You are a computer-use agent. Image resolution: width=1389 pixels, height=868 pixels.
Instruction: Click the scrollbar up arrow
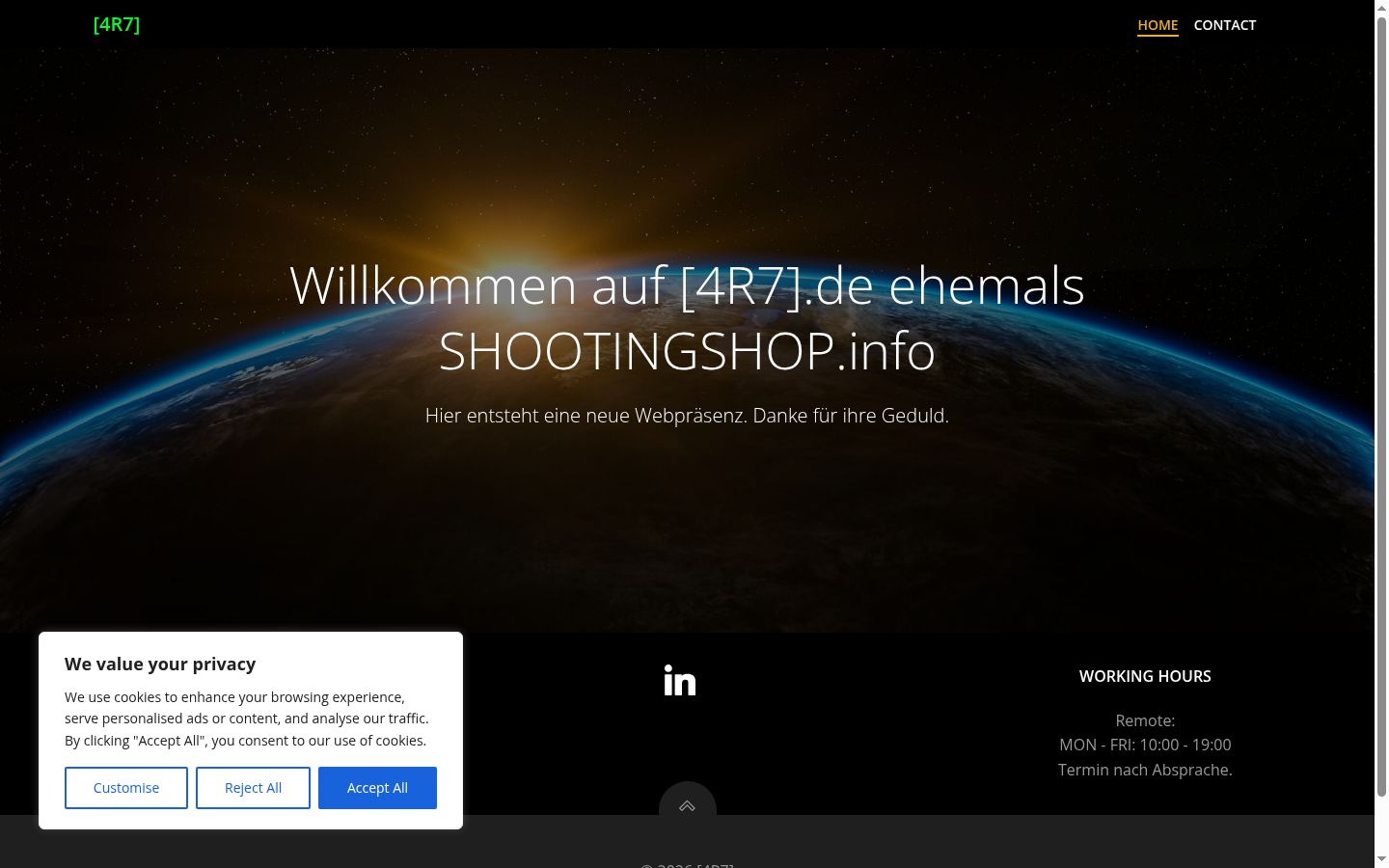1381,7
